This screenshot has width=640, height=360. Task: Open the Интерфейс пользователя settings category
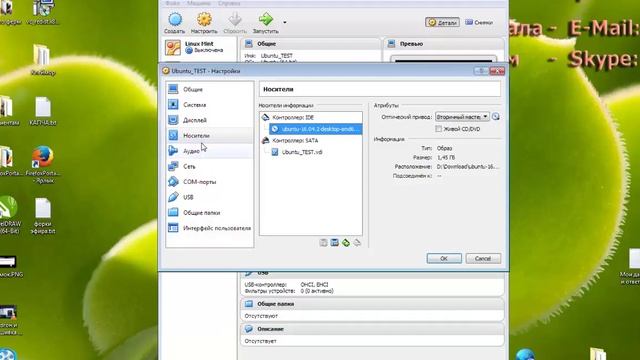(210, 228)
